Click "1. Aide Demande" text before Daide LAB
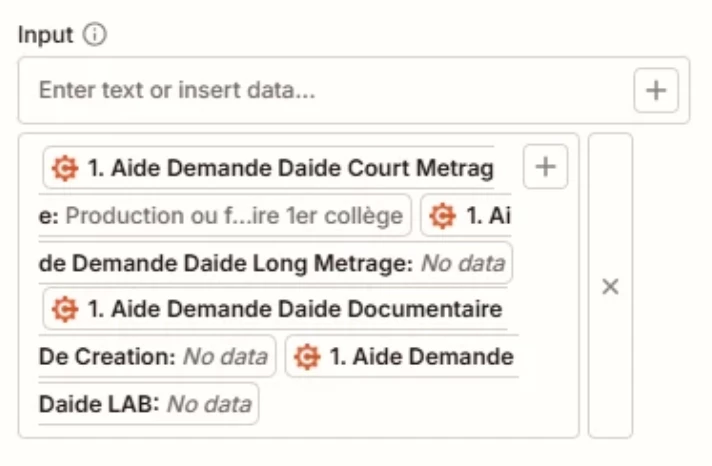This screenshot has width=712, height=466. [x=421, y=357]
